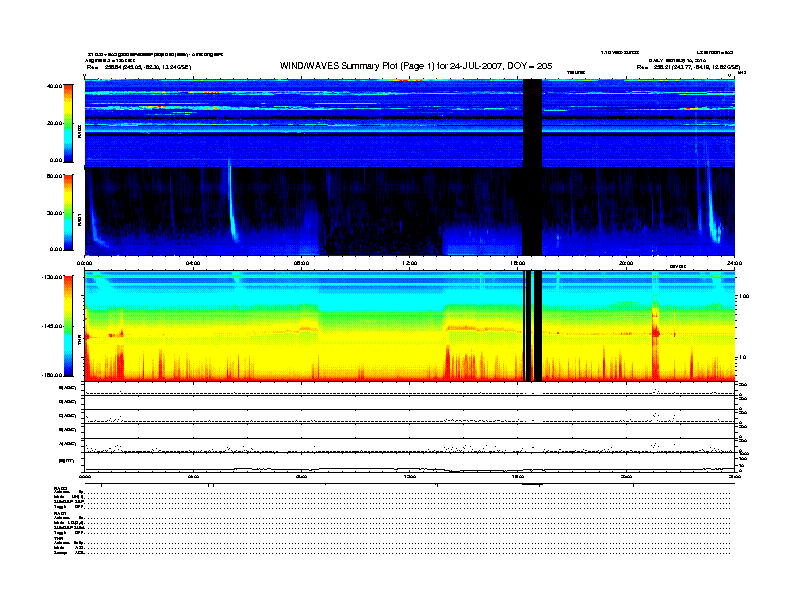
Task: Click the bright radio burst near 05:20 in RAD1
Action: pos(232,202)
